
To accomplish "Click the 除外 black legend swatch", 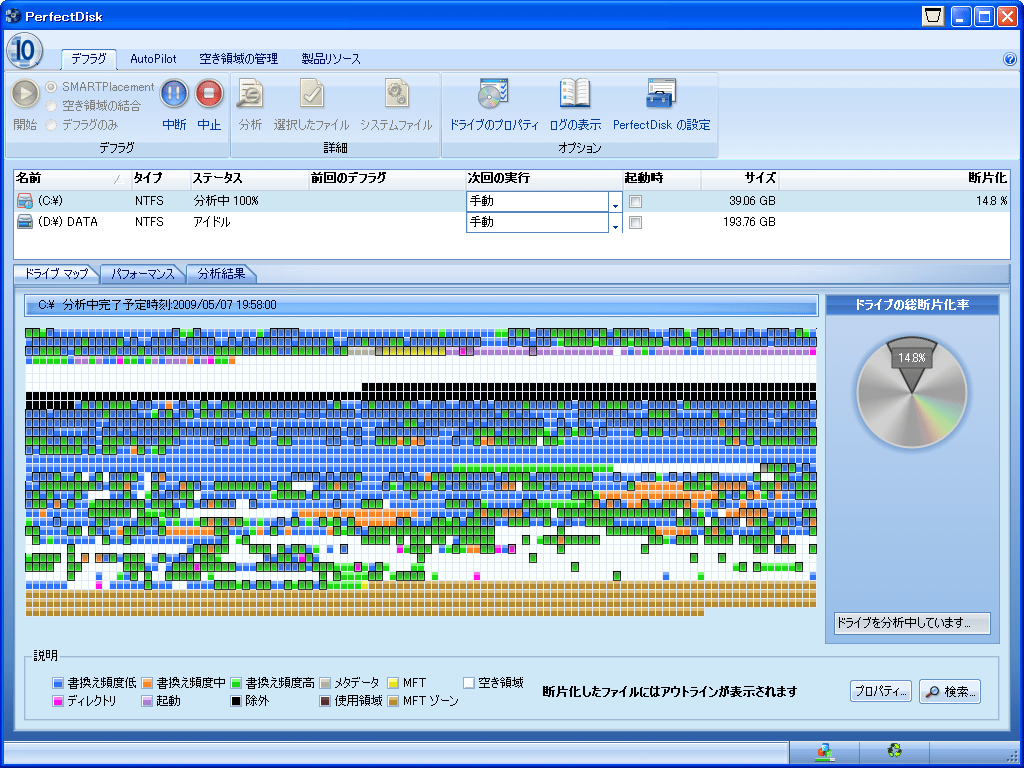I will 236,701.
